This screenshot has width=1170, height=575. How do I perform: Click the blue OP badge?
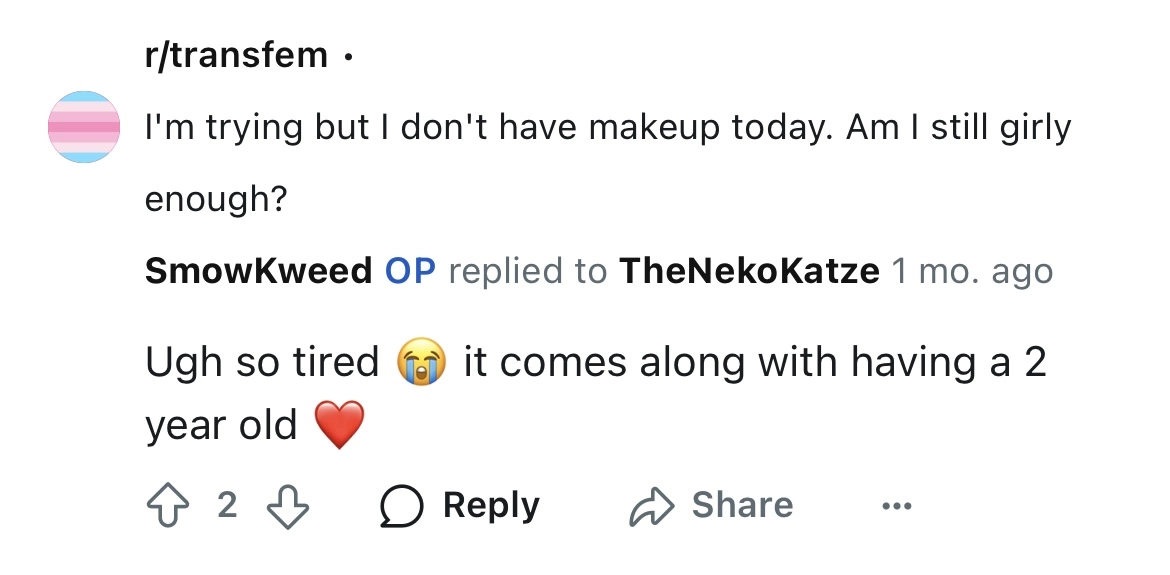pyautogui.click(x=411, y=270)
